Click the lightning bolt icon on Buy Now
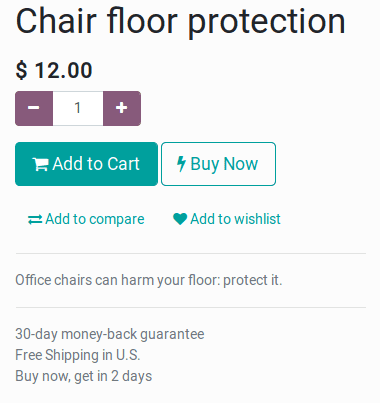 coord(181,164)
